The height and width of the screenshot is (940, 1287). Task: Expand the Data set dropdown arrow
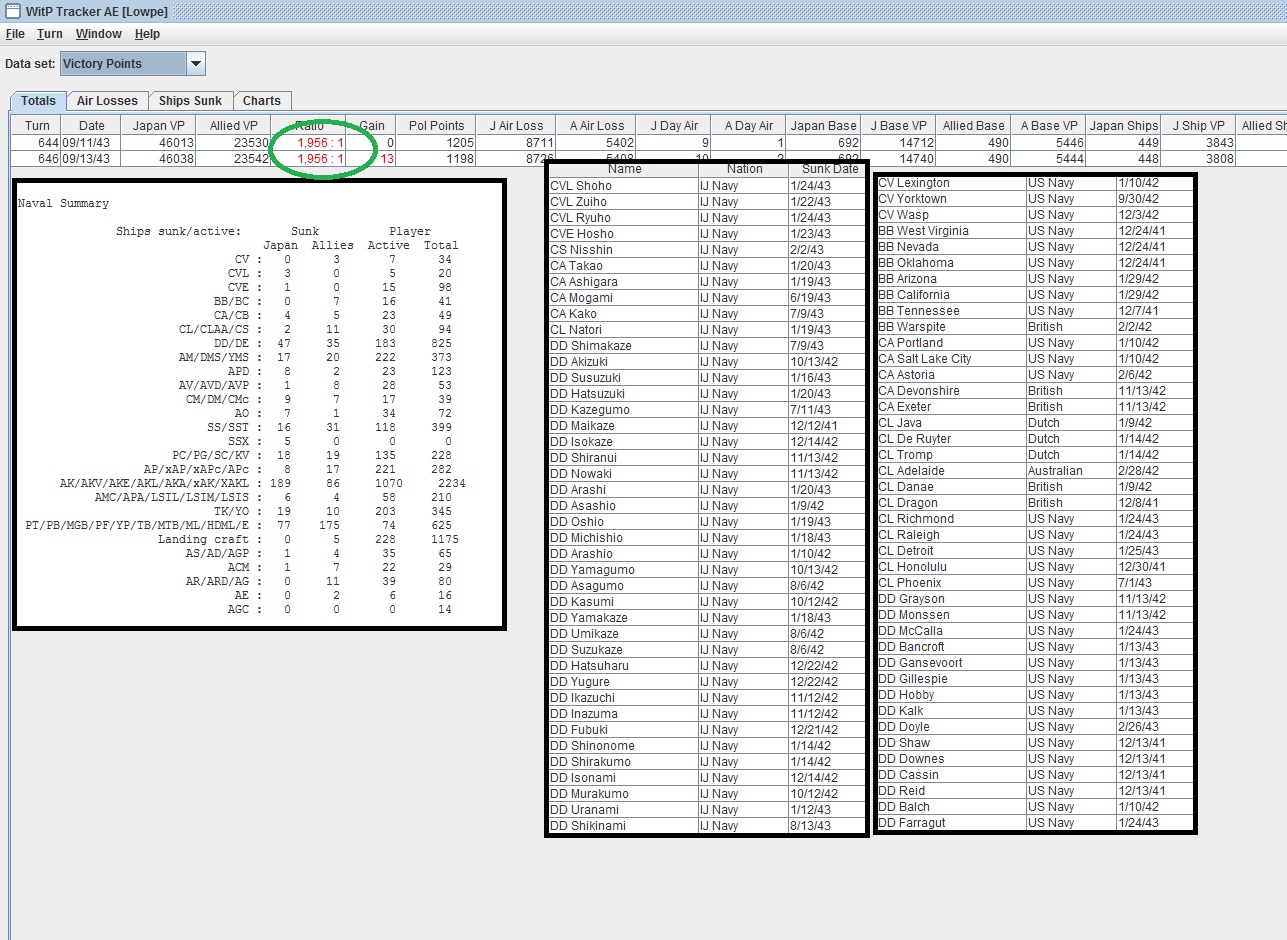pos(196,64)
